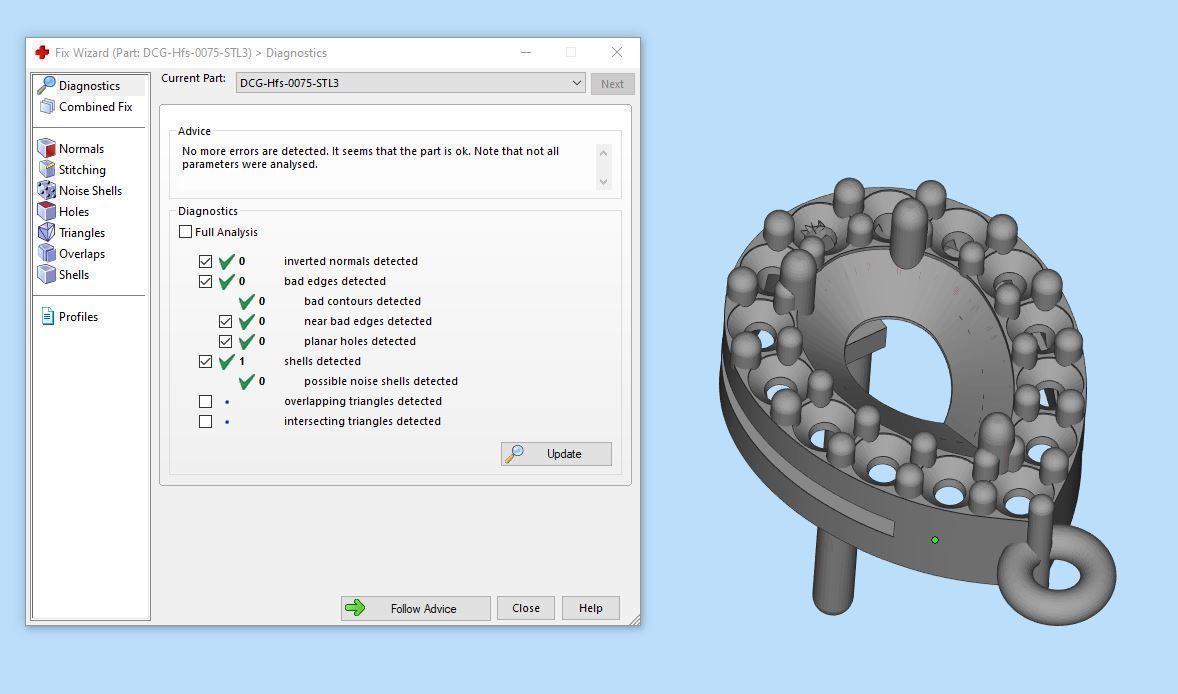Select Overlaps in the sidebar
The width and height of the screenshot is (1178, 694).
click(82, 254)
